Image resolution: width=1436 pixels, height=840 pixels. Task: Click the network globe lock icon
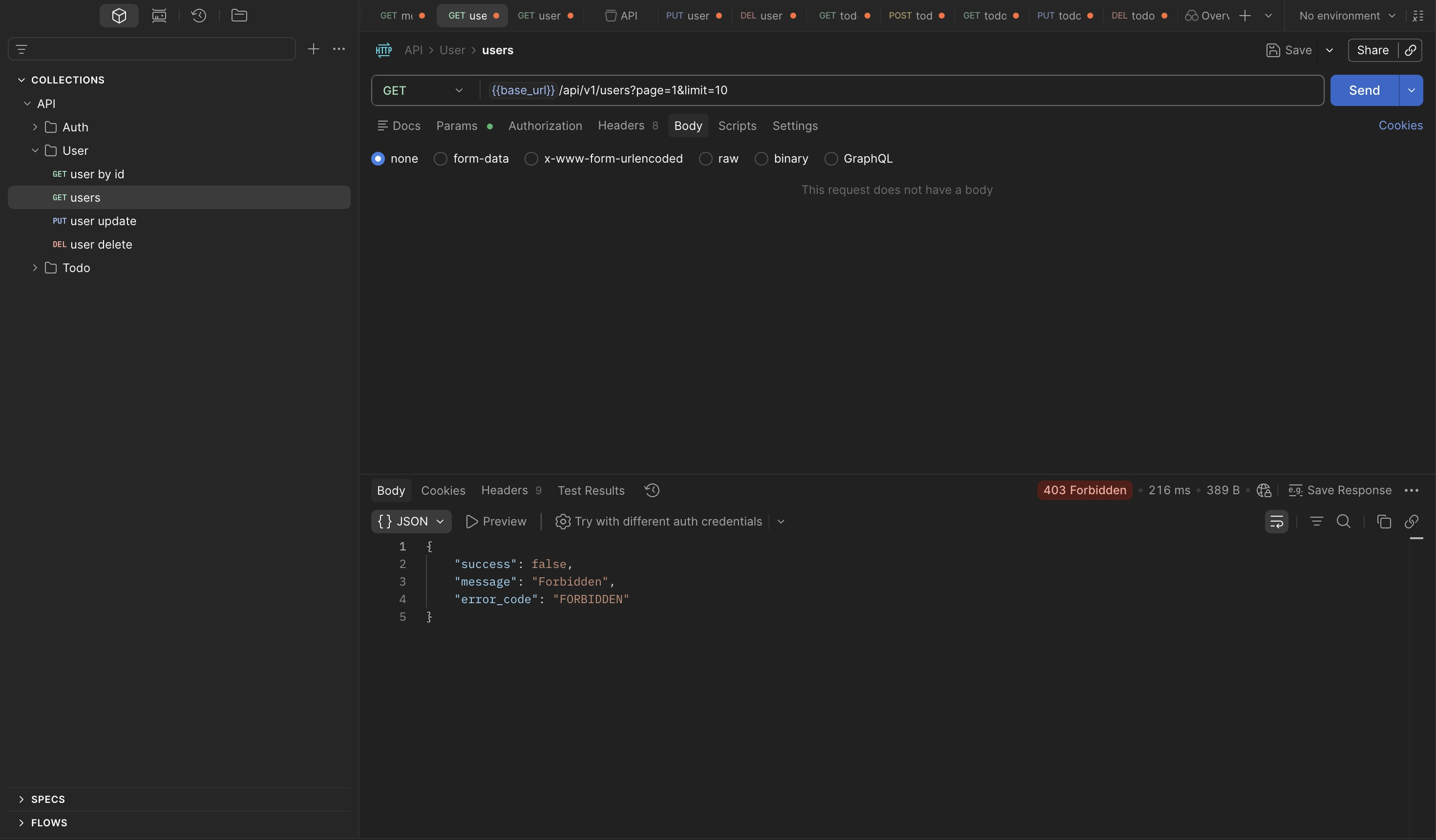tap(1263, 490)
